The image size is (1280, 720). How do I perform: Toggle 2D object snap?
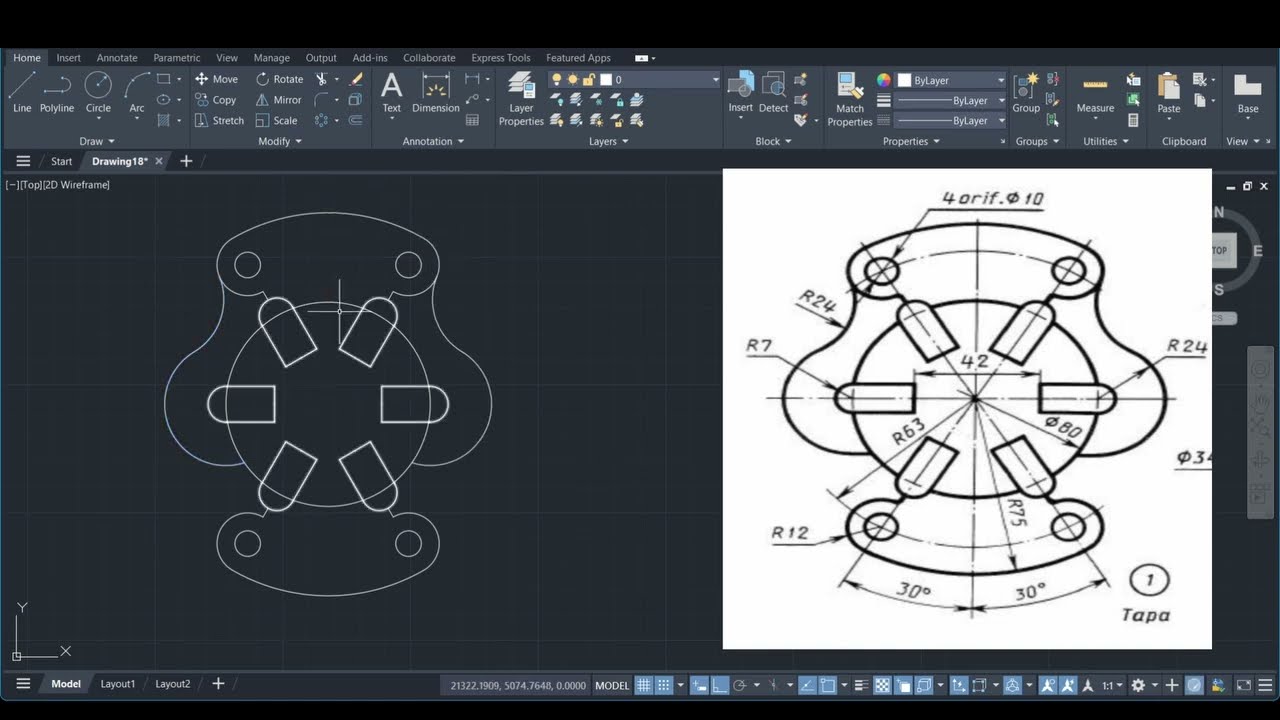click(827, 685)
